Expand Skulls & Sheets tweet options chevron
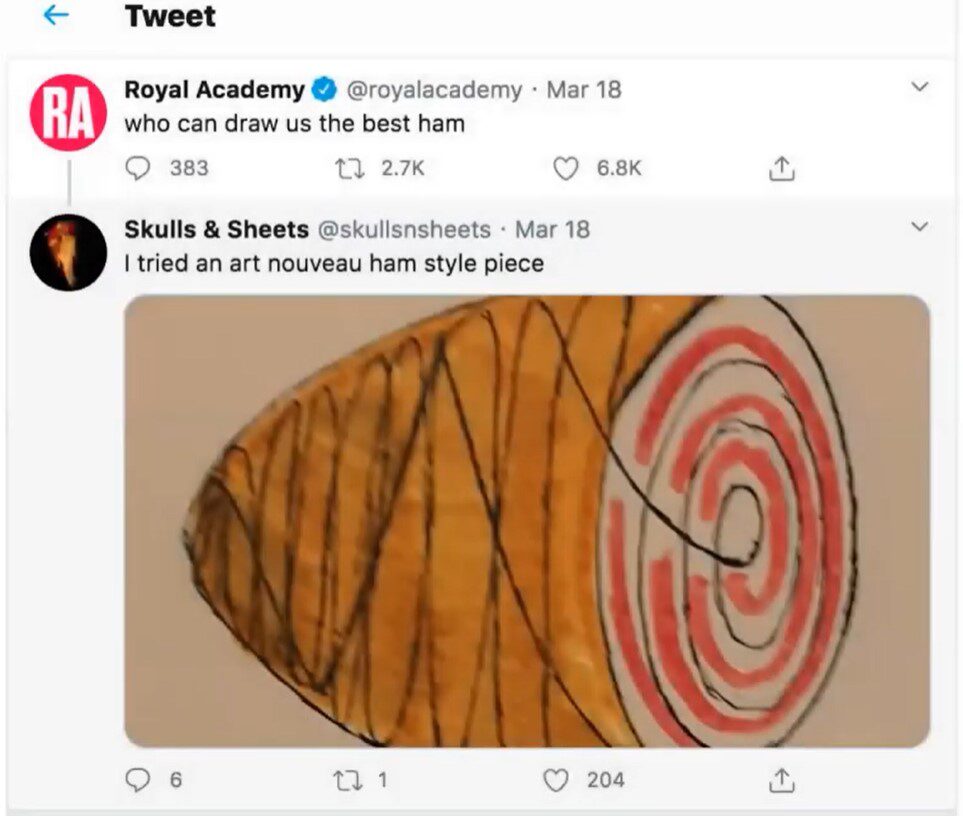 pyautogui.click(x=920, y=228)
